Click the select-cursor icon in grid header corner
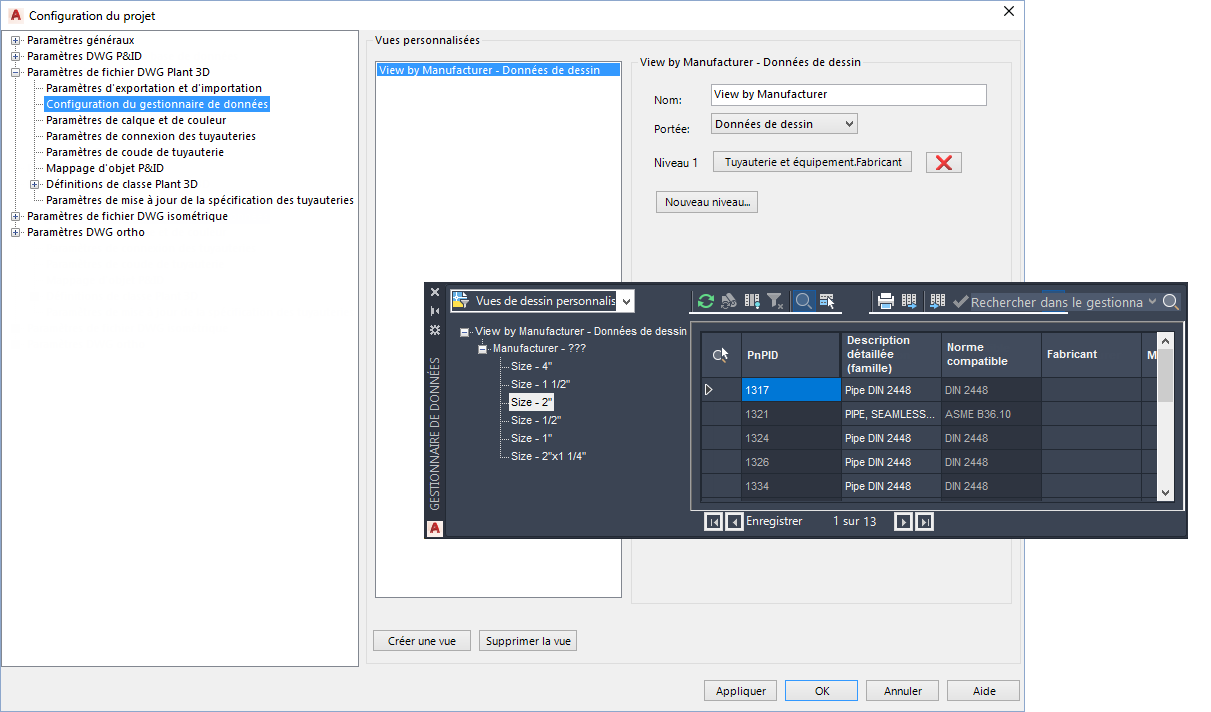This screenshot has width=1211, height=712. [x=720, y=355]
